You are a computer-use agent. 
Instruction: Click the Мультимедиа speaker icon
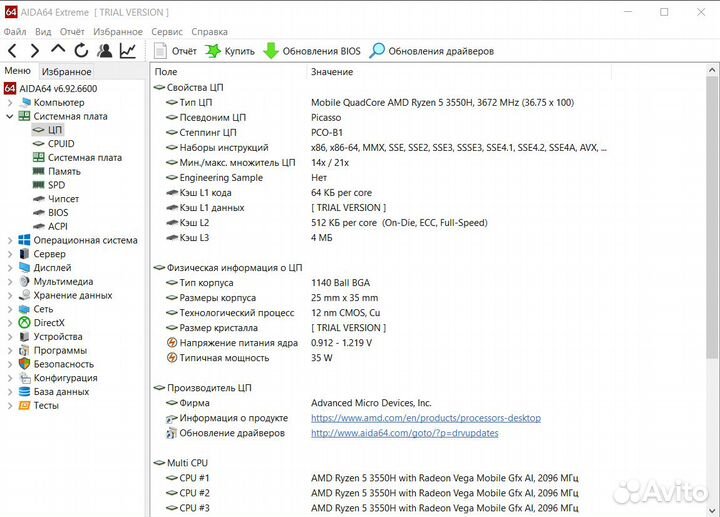24,281
